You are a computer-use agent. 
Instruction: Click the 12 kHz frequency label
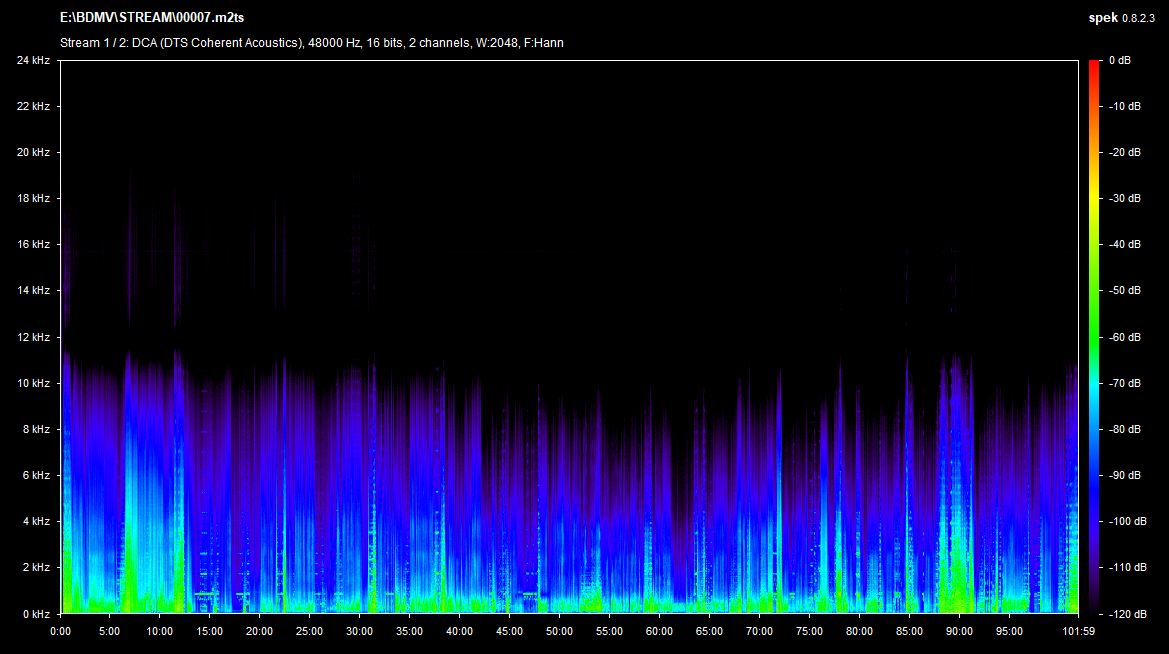coord(32,337)
